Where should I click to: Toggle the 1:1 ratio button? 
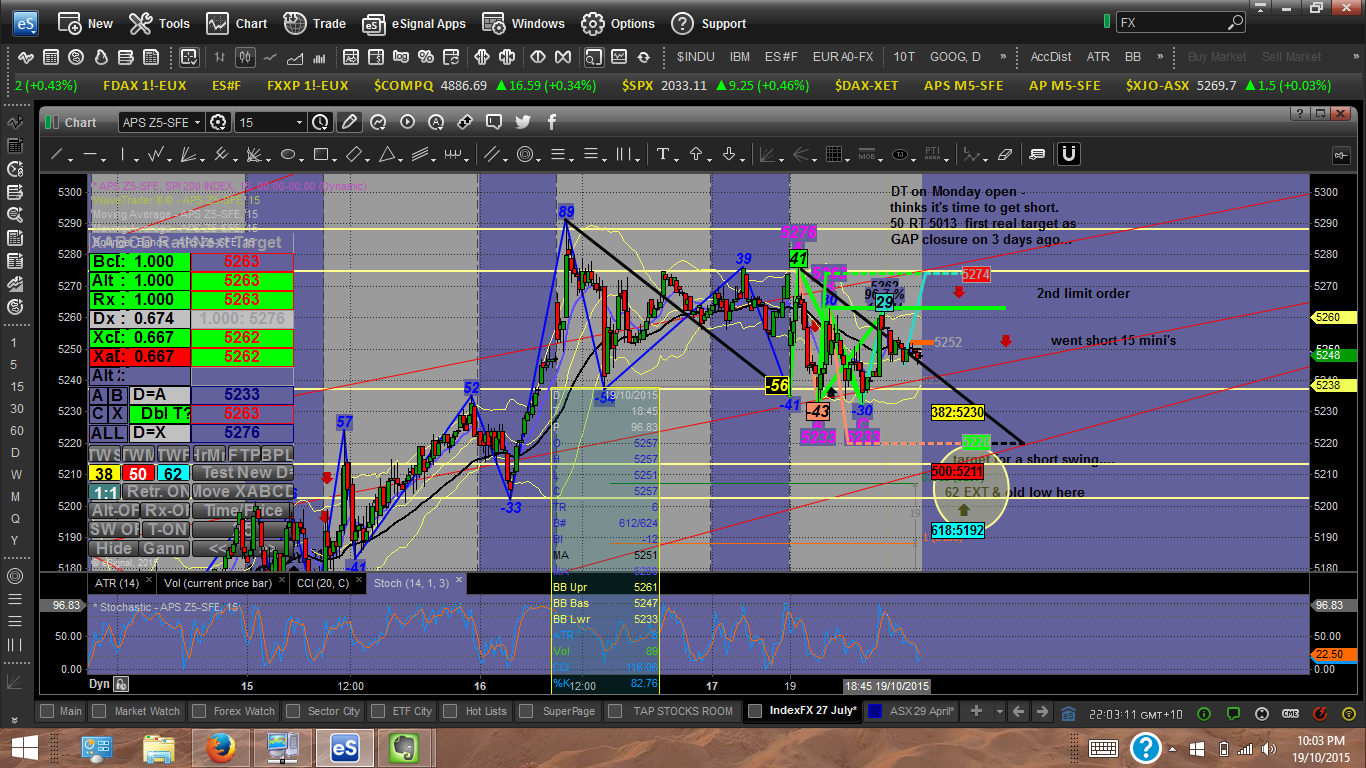105,491
